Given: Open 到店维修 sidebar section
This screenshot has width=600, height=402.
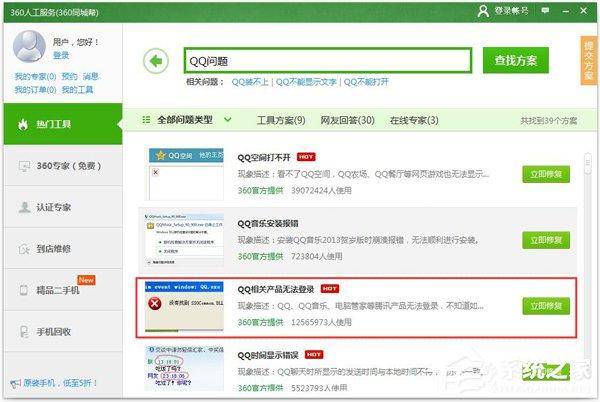Looking at the screenshot, I should pos(63,249).
